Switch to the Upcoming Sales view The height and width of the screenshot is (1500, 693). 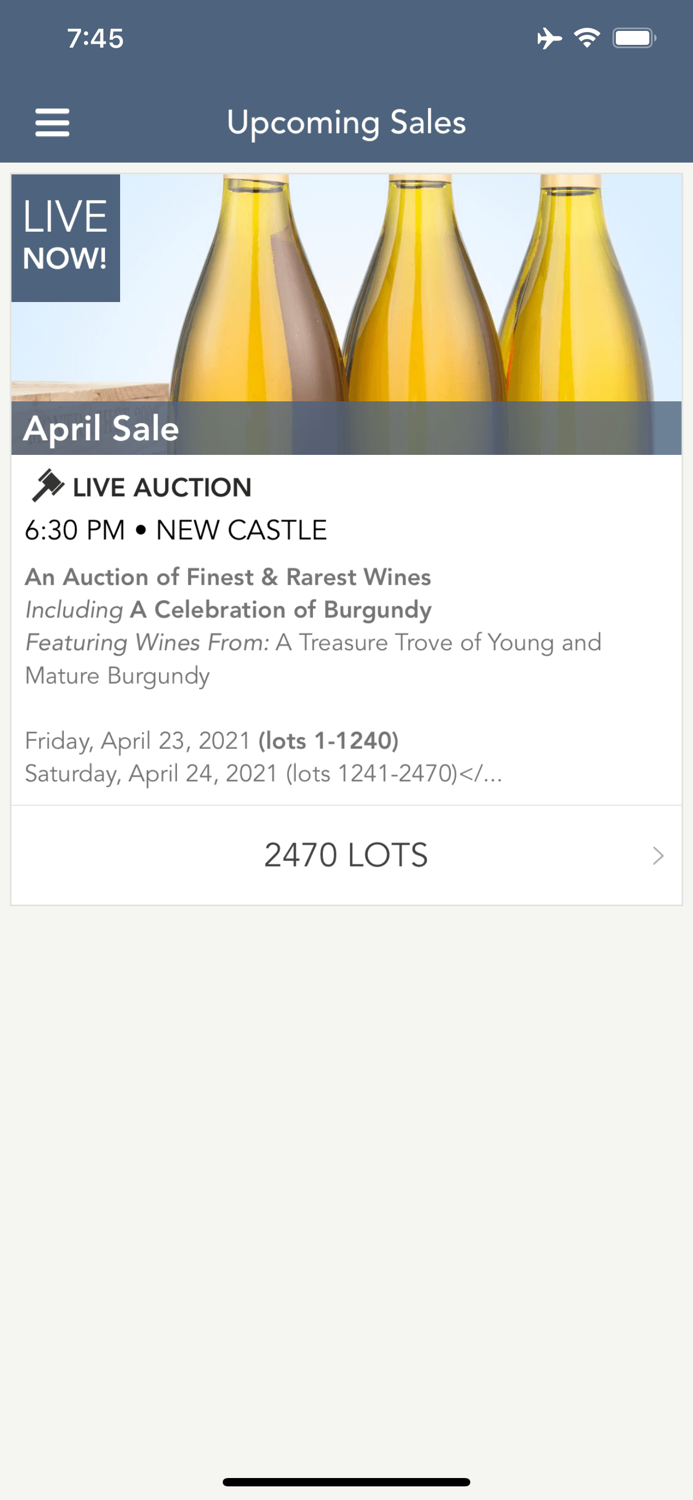tap(346, 122)
